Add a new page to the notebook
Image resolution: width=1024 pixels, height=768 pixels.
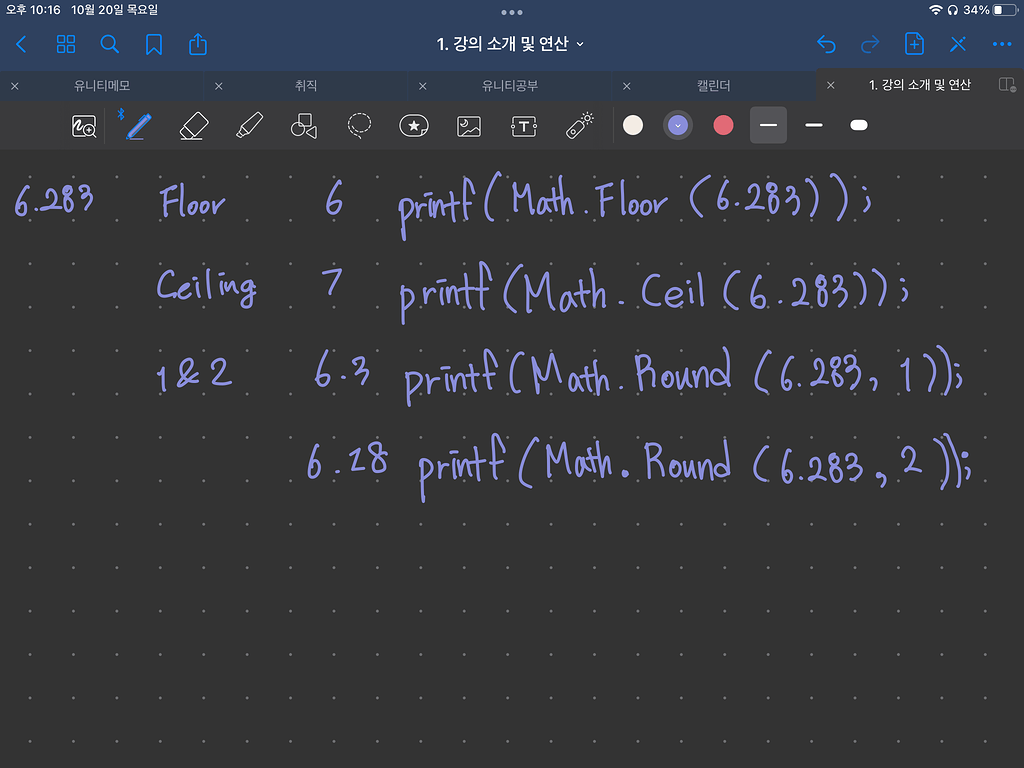point(914,44)
